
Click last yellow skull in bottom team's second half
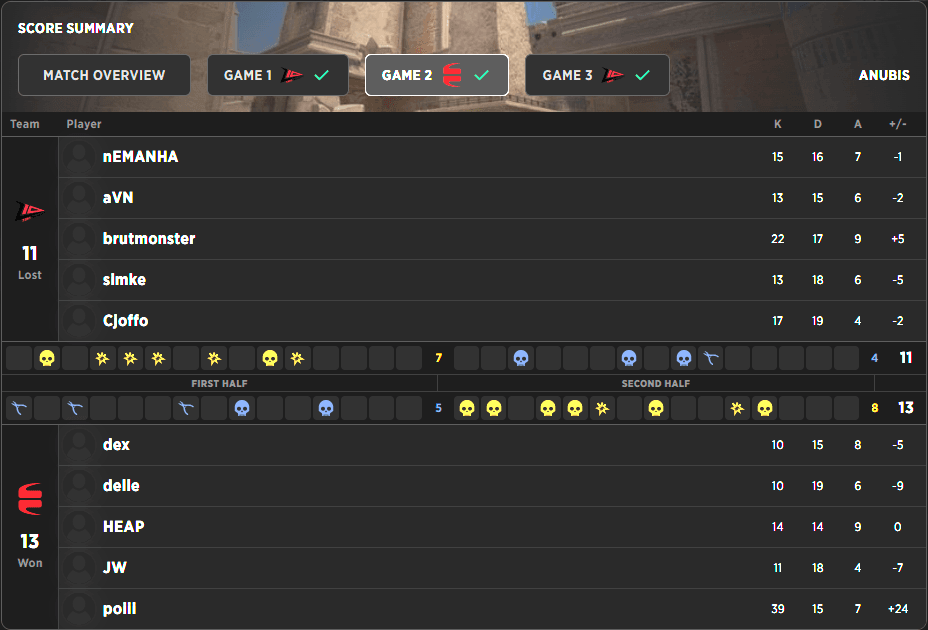(765, 408)
